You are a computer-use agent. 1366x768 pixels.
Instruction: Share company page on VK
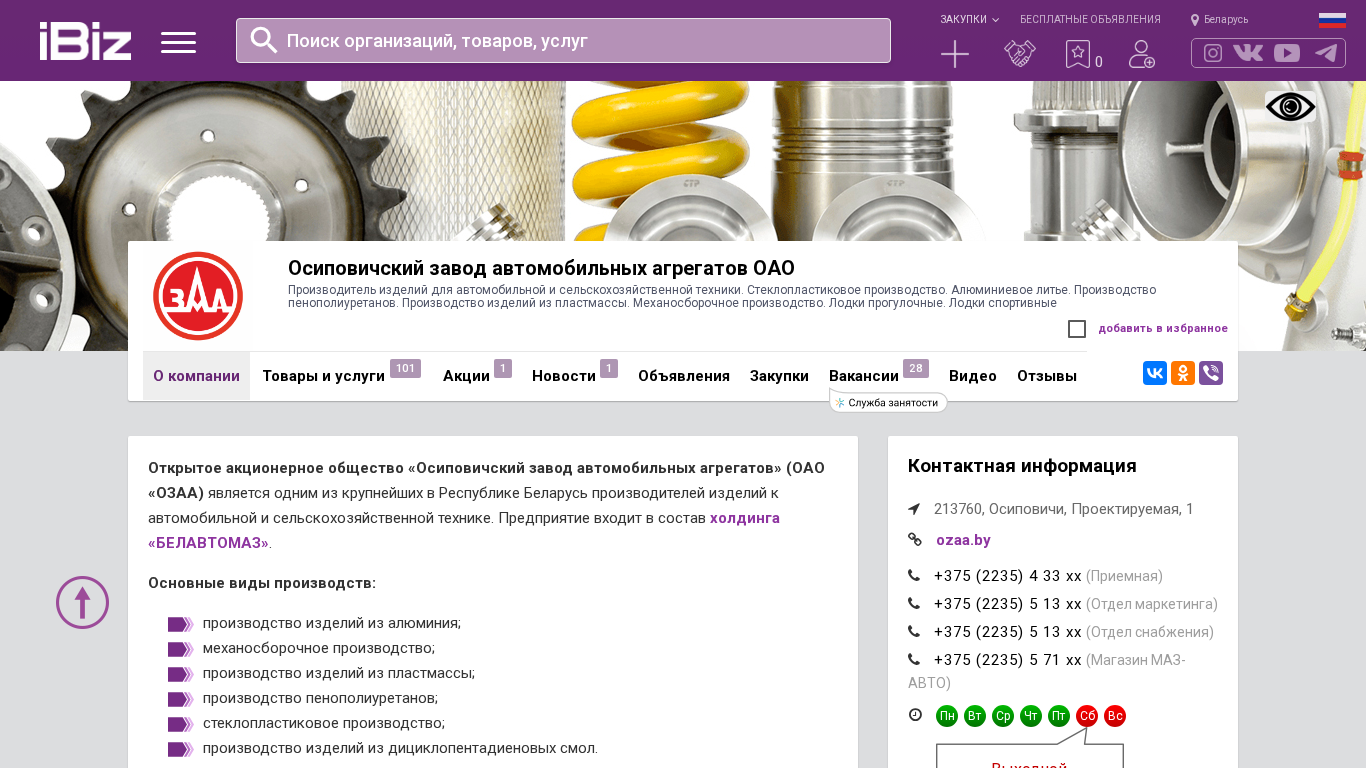click(x=1155, y=373)
